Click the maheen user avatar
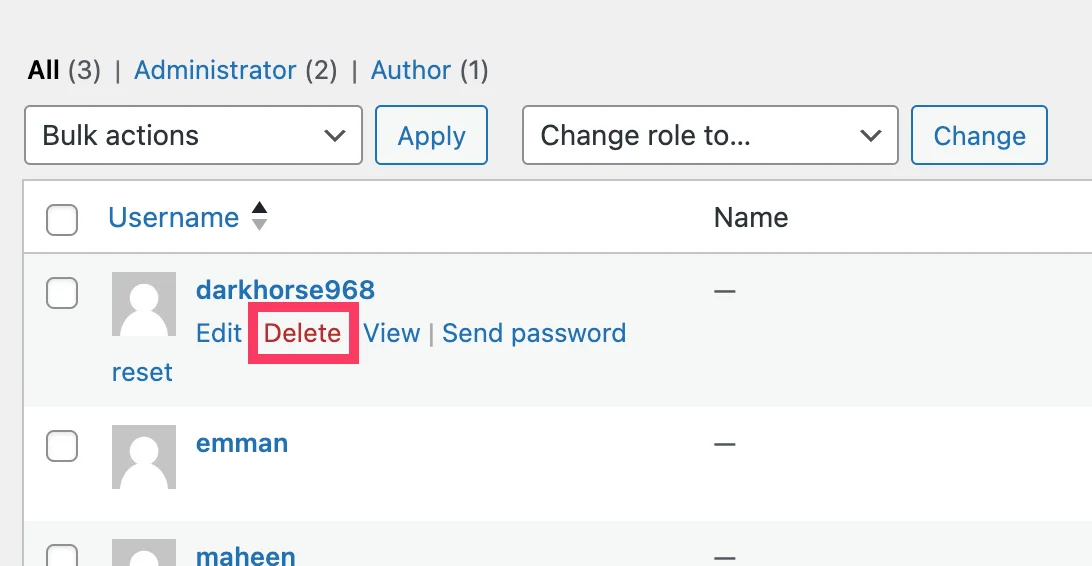The image size is (1092, 566). coord(144,553)
